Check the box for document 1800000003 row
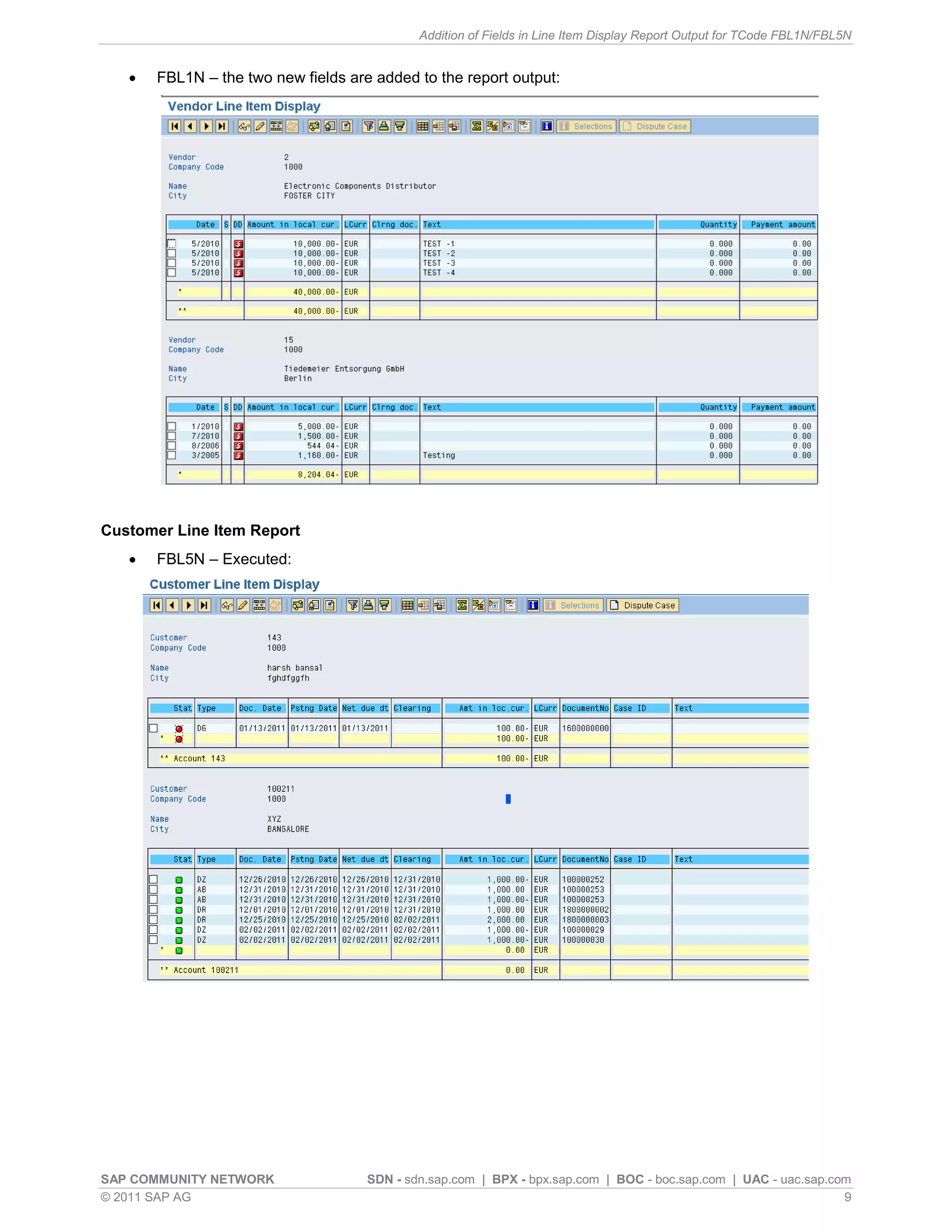The image size is (952, 1232). point(153,920)
